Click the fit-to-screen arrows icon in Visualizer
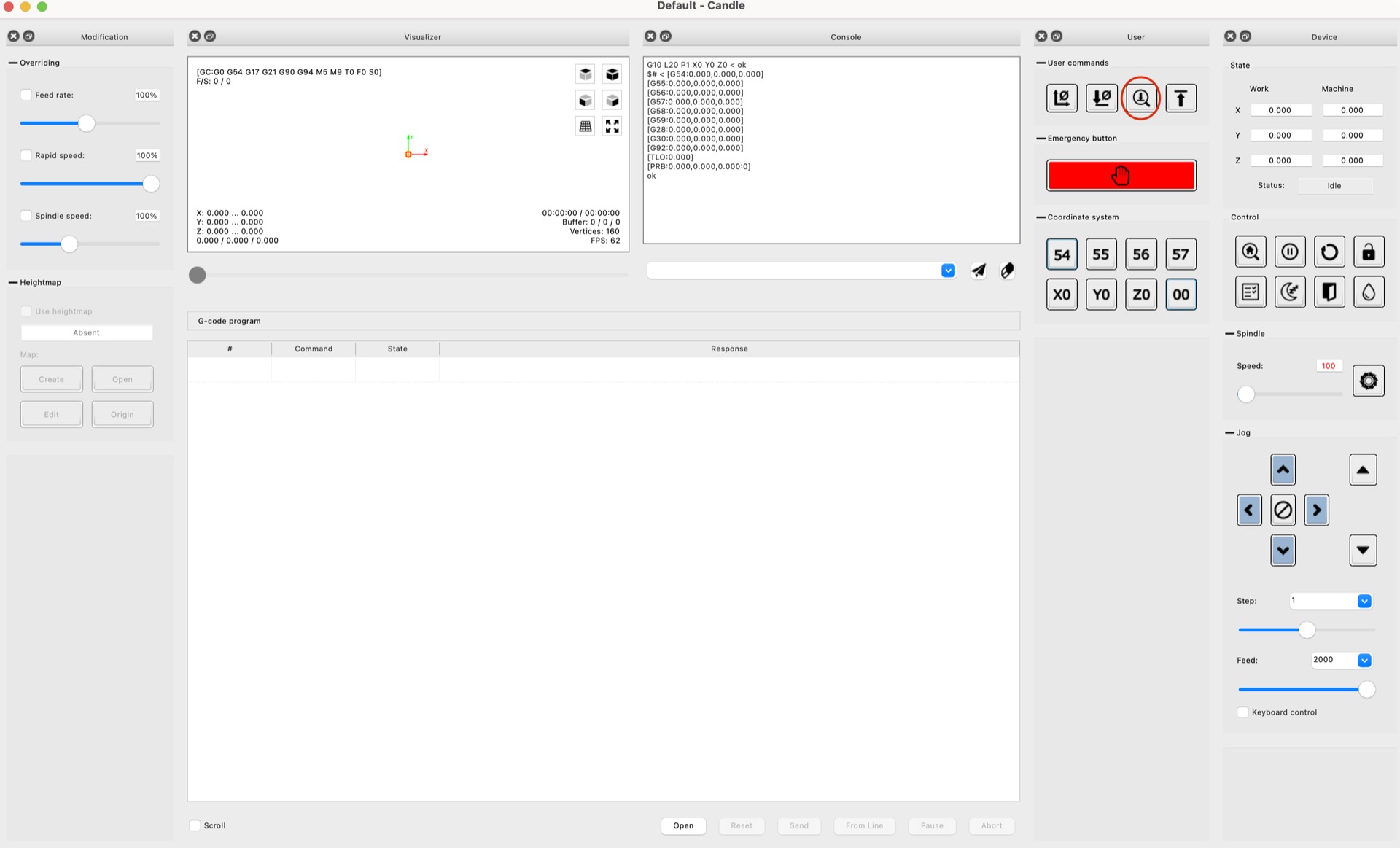This screenshot has width=1400, height=848. pos(612,125)
